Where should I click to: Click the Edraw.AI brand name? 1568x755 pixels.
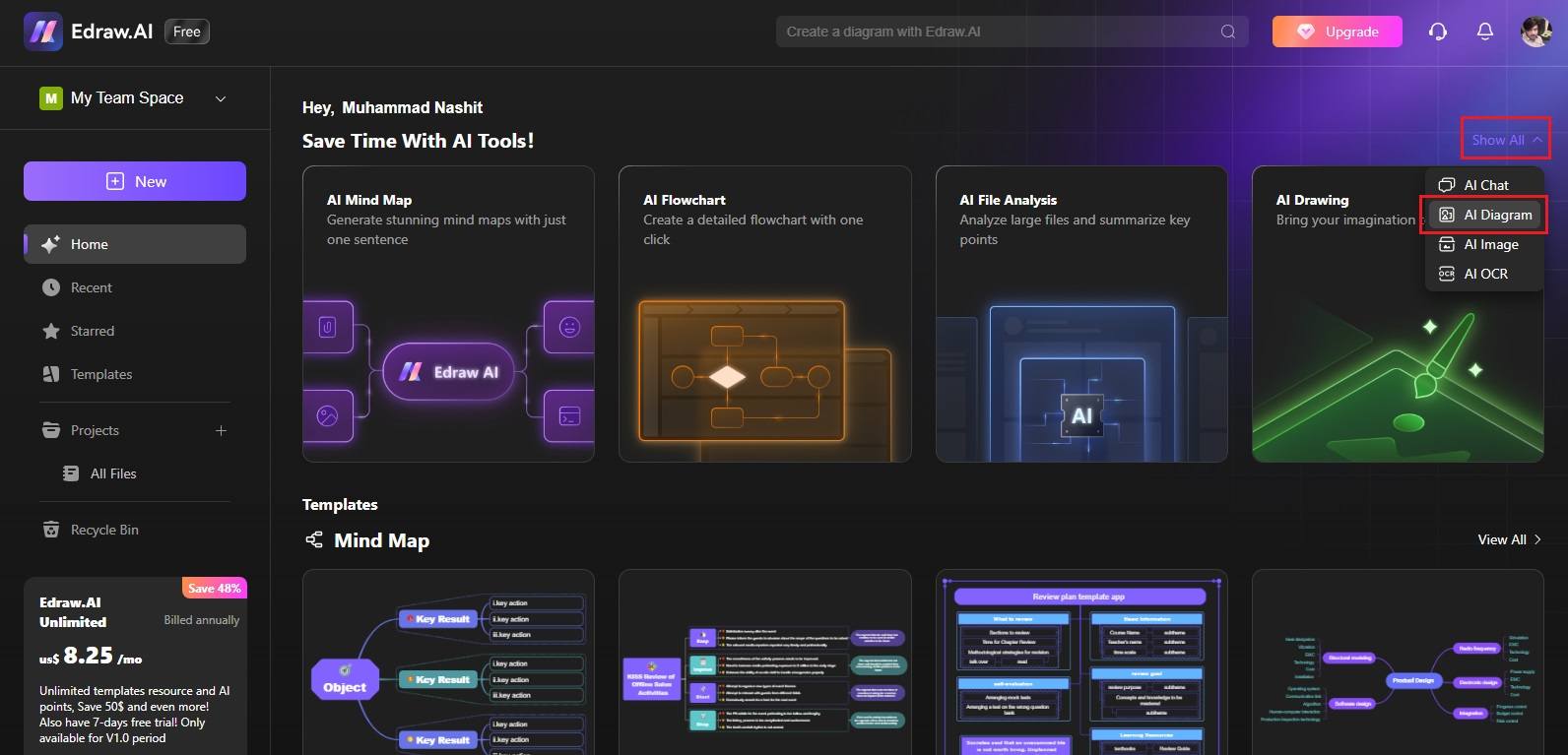111,31
